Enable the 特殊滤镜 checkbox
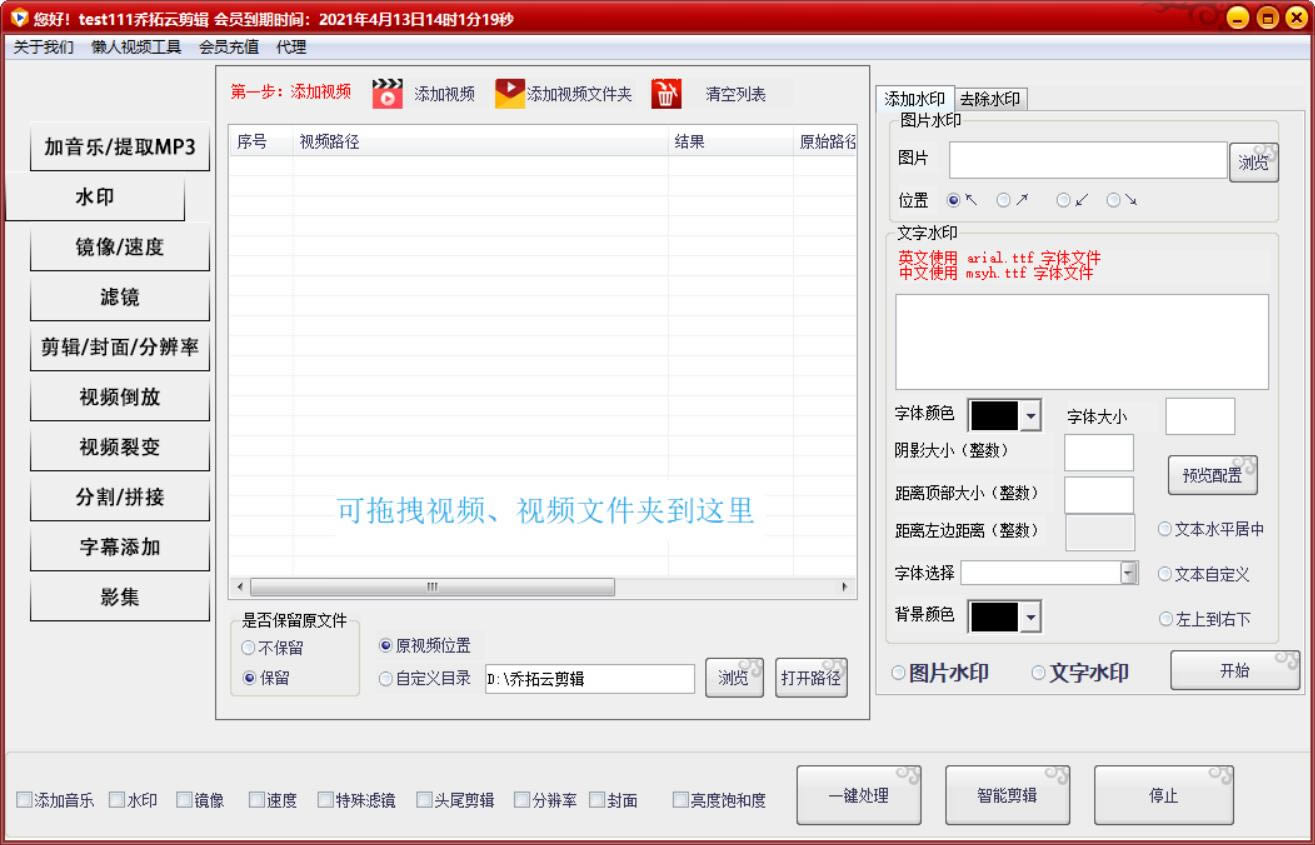 [326, 800]
